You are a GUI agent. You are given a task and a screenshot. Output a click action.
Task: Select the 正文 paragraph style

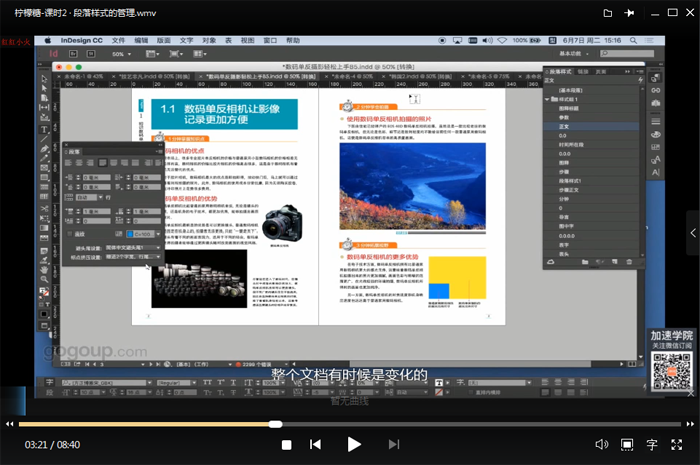click(566, 128)
